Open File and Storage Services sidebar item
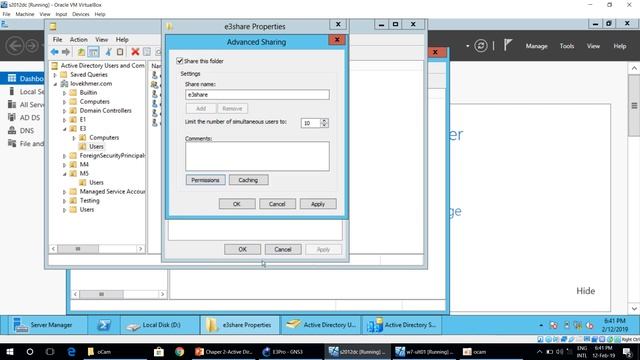640x360 pixels. pyautogui.click(x=25, y=144)
